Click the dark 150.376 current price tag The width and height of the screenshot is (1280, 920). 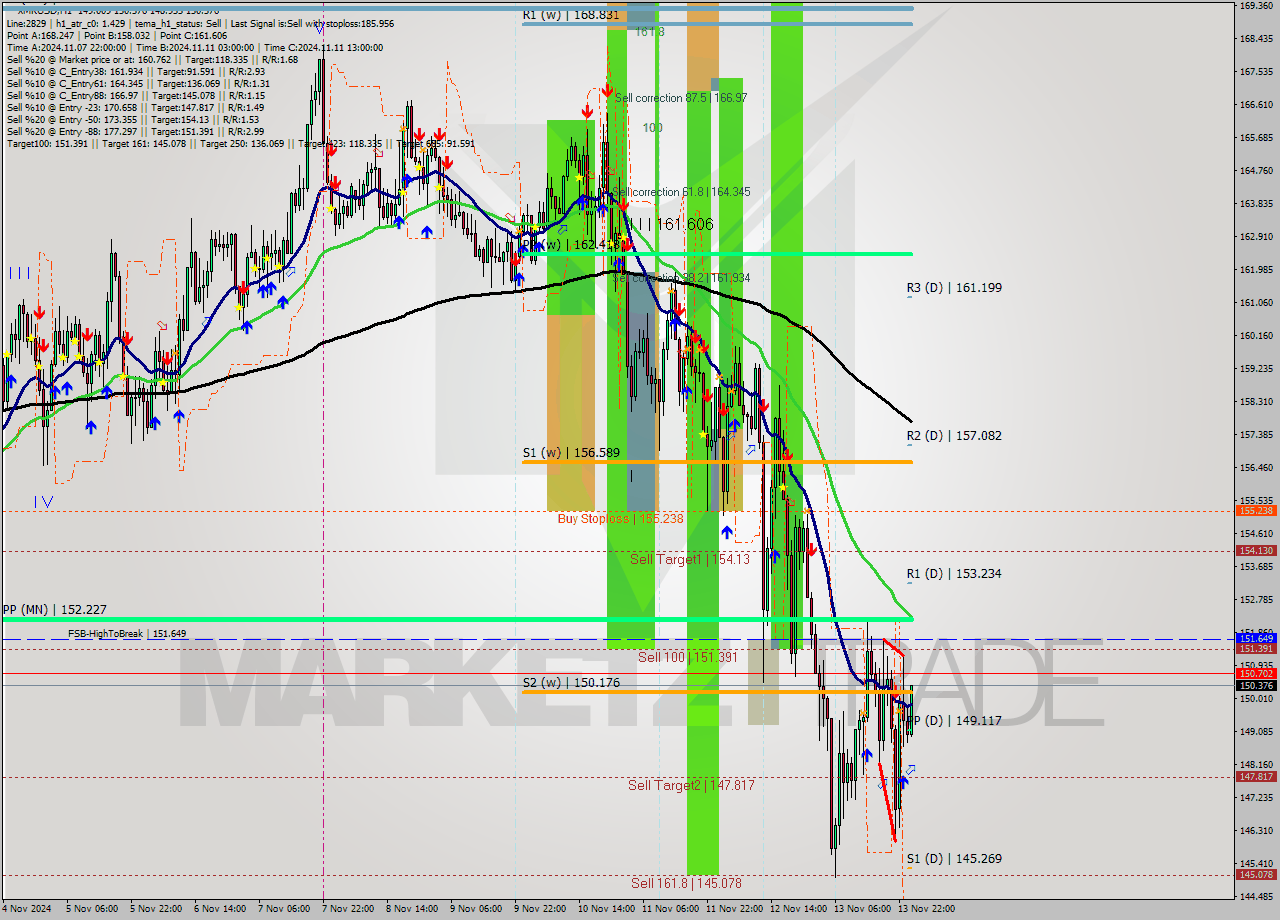tap(1256, 685)
